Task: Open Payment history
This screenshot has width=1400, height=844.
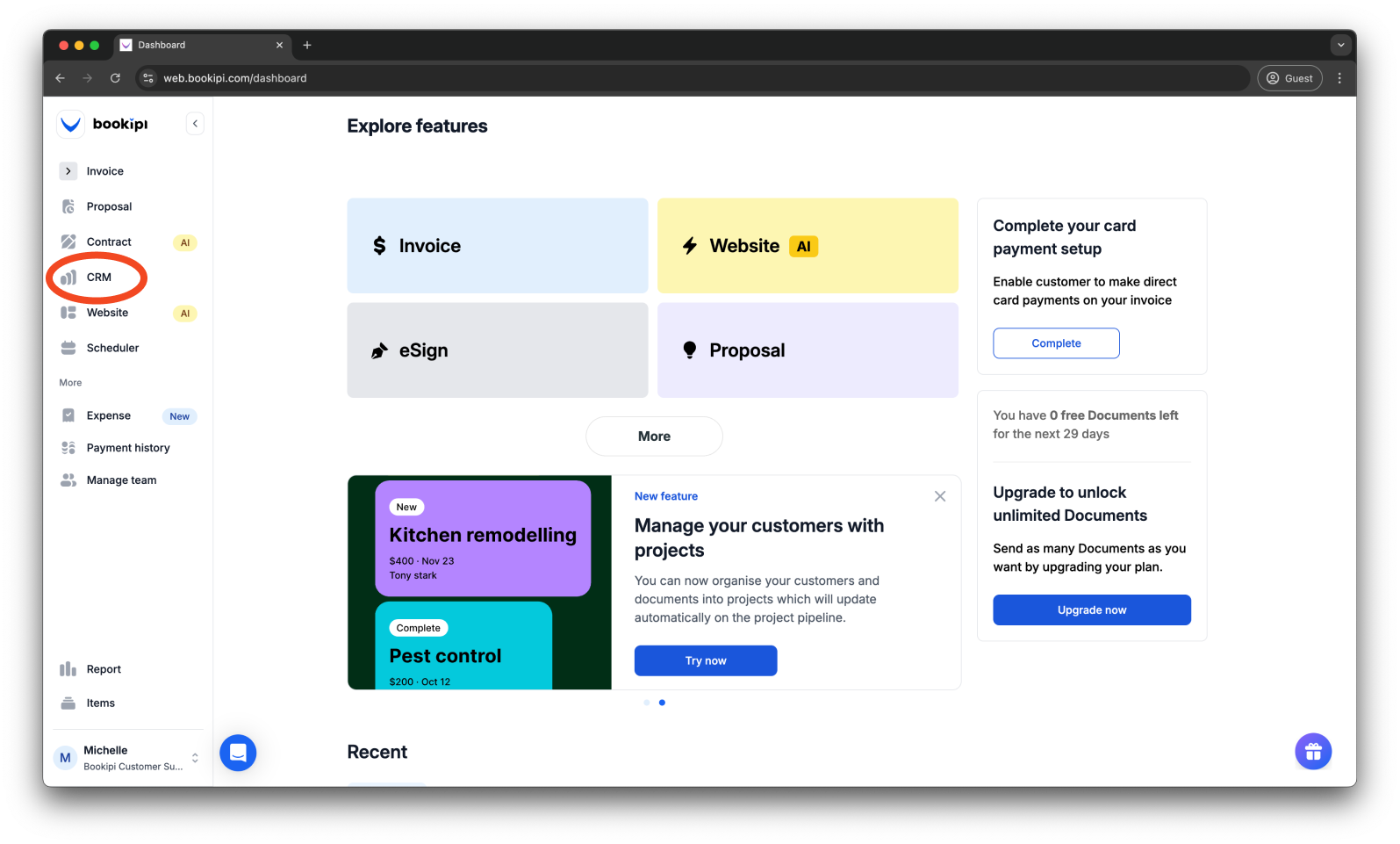Action: tap(128, 448)
